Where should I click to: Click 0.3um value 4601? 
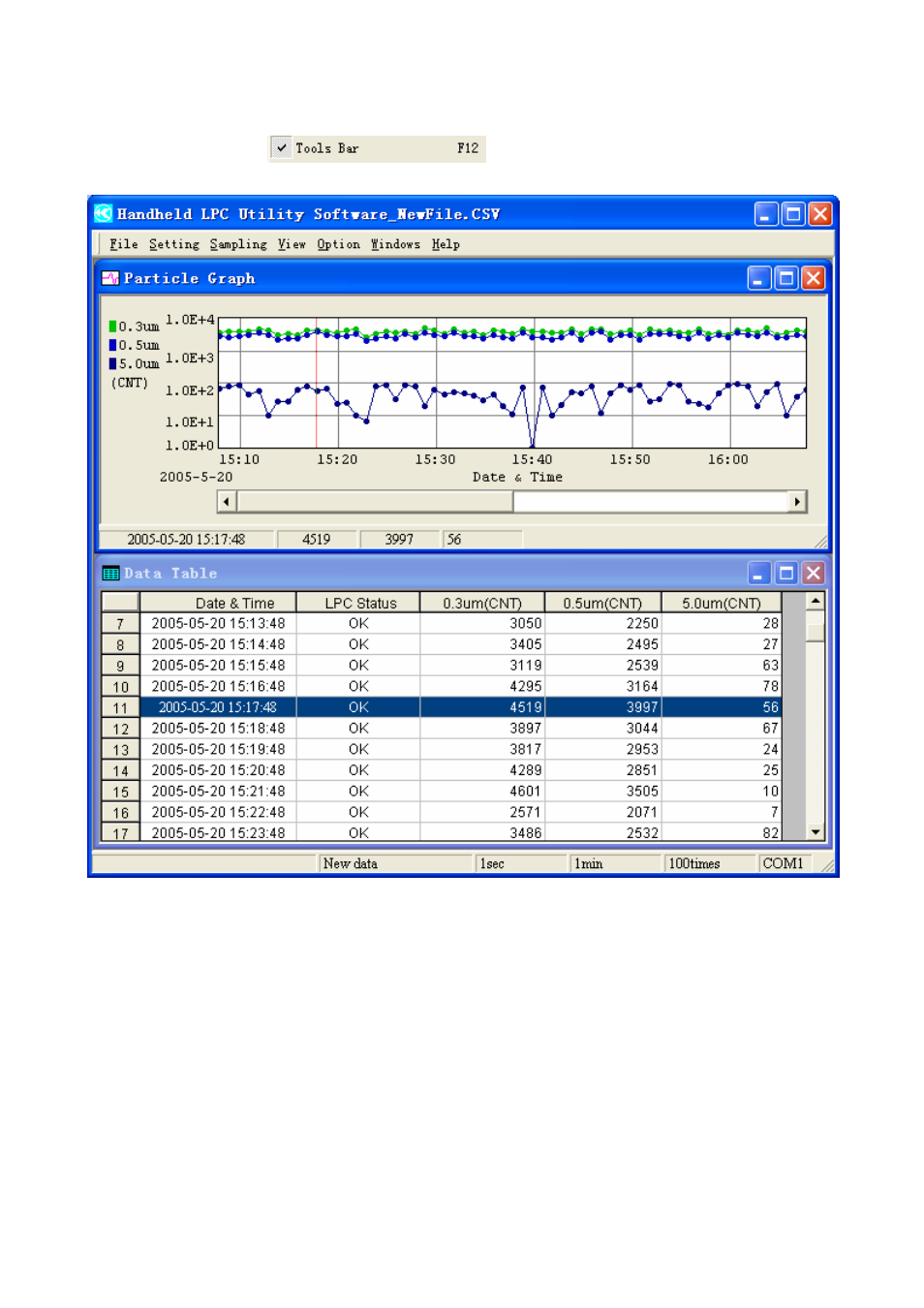482,791
